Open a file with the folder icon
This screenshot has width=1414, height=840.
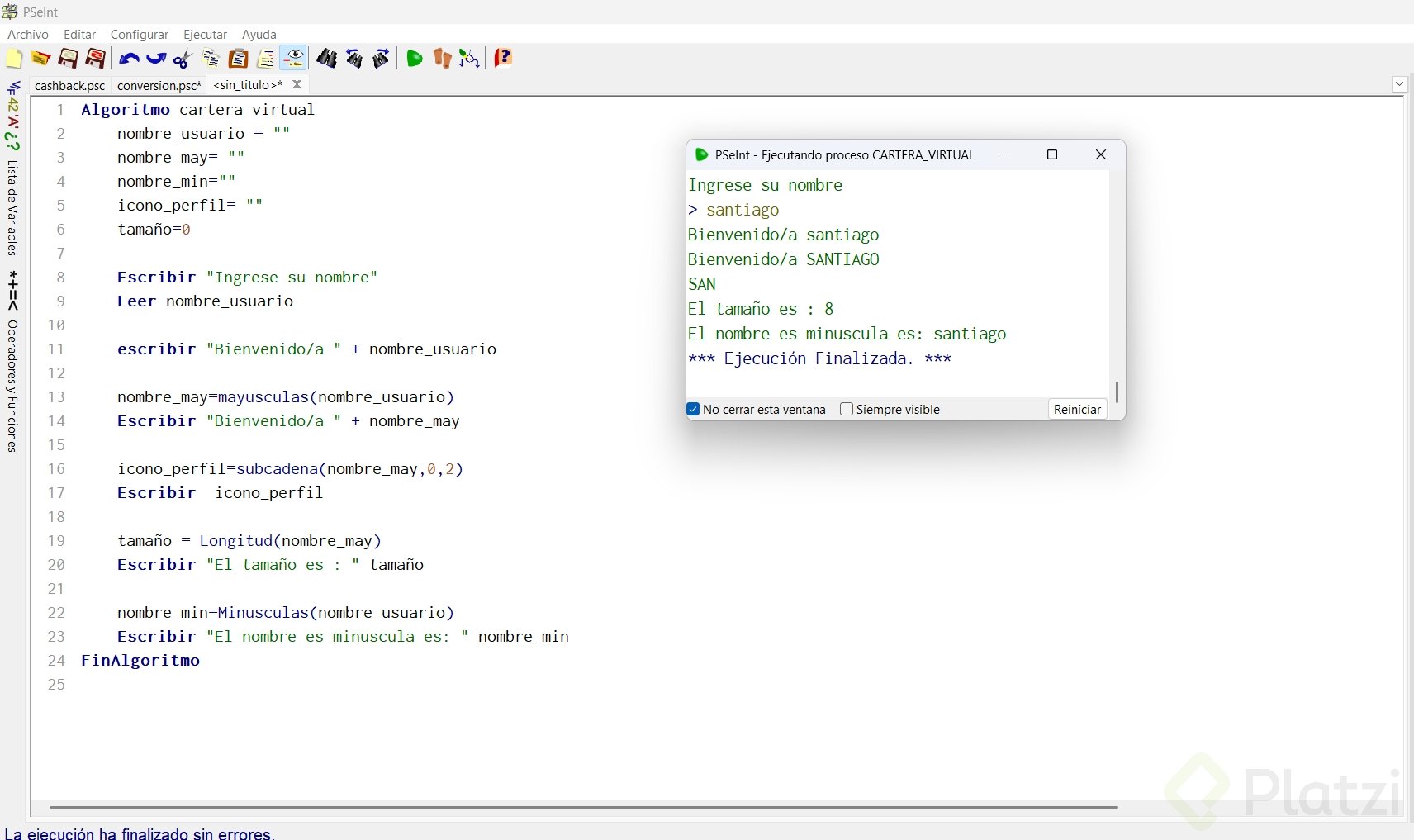[40, 59]
